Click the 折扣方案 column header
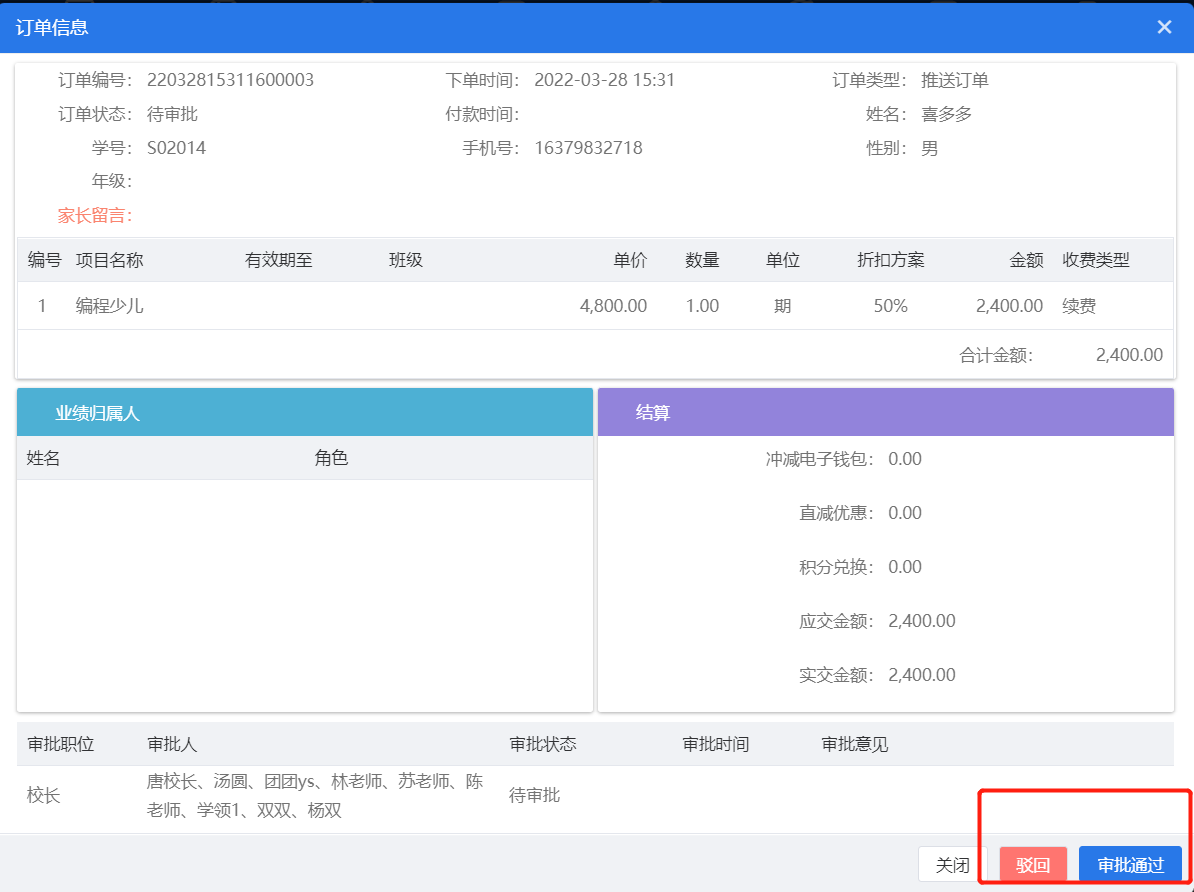The width and height of the screenshot is (1194, 892). (890, 261)
